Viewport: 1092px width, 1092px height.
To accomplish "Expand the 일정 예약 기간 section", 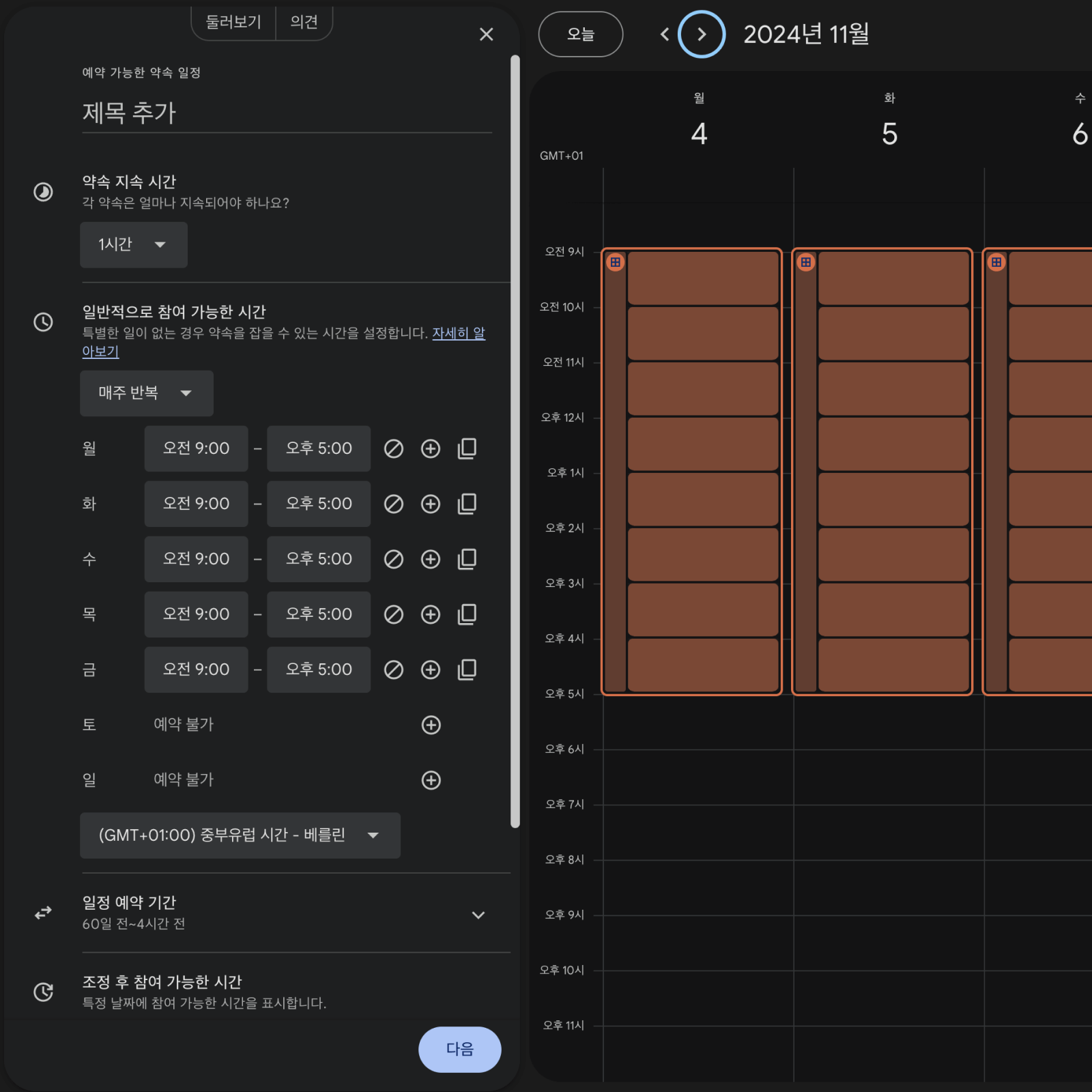I will click(478, 915).
